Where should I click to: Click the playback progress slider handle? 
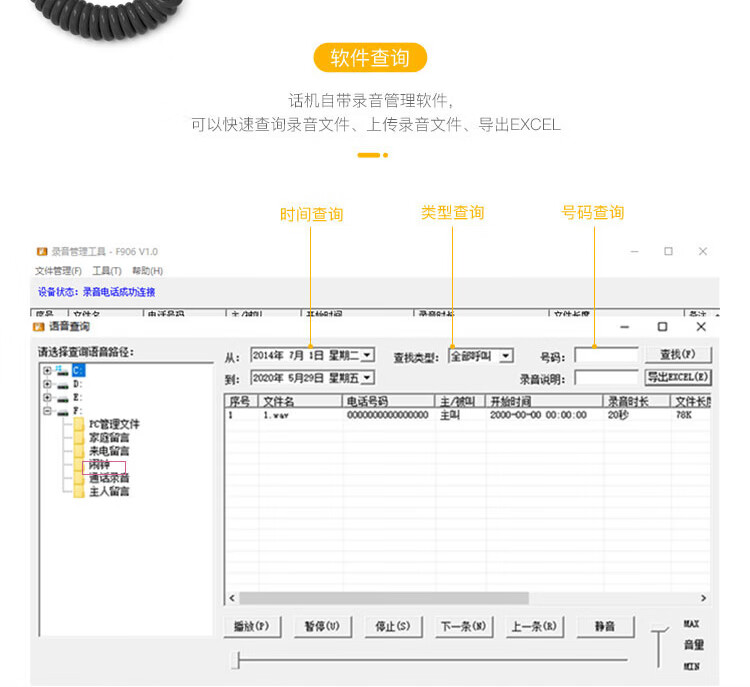click(x=235, y=660)
